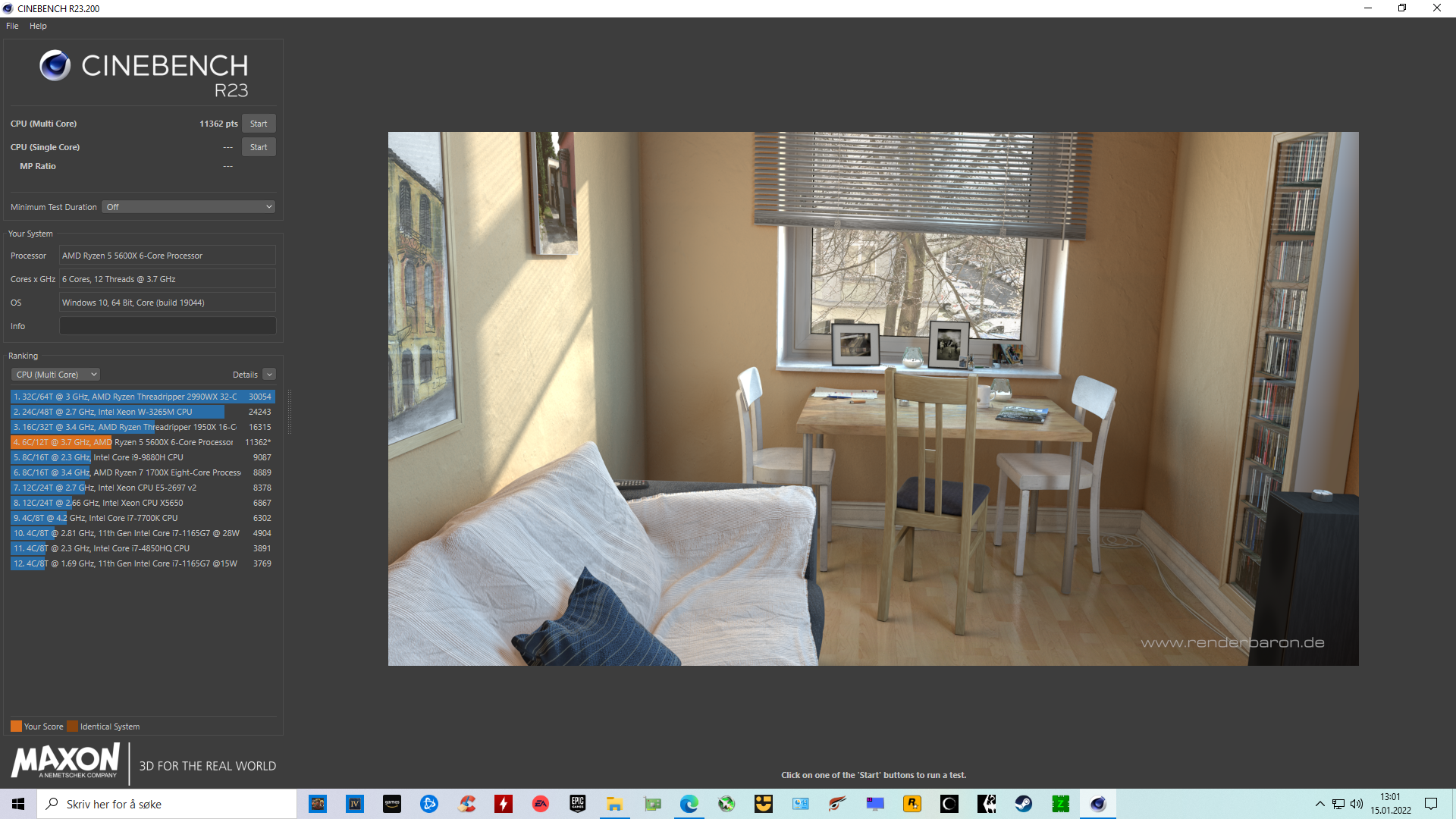Open the clock and date flyout
This screenshot has width=1456, height=819.
tap(1391, 804)
